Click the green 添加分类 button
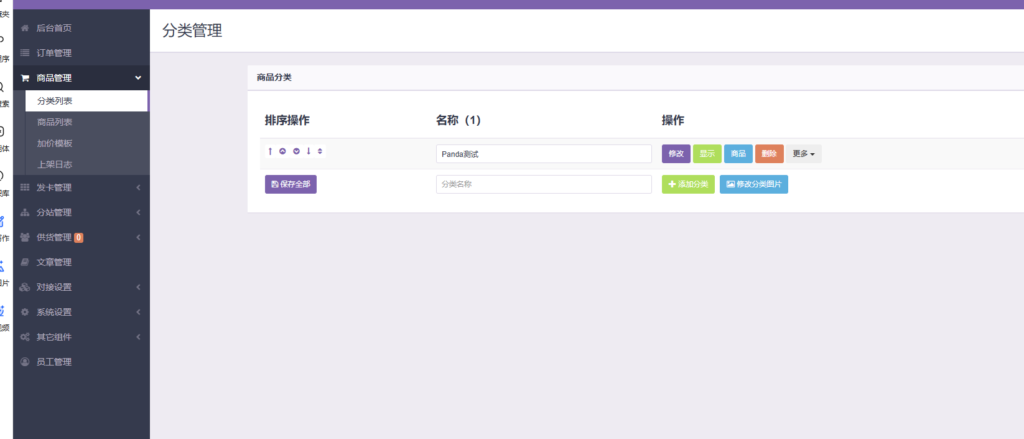Screen dimensions: 1024x439 (x=688, y=185)
